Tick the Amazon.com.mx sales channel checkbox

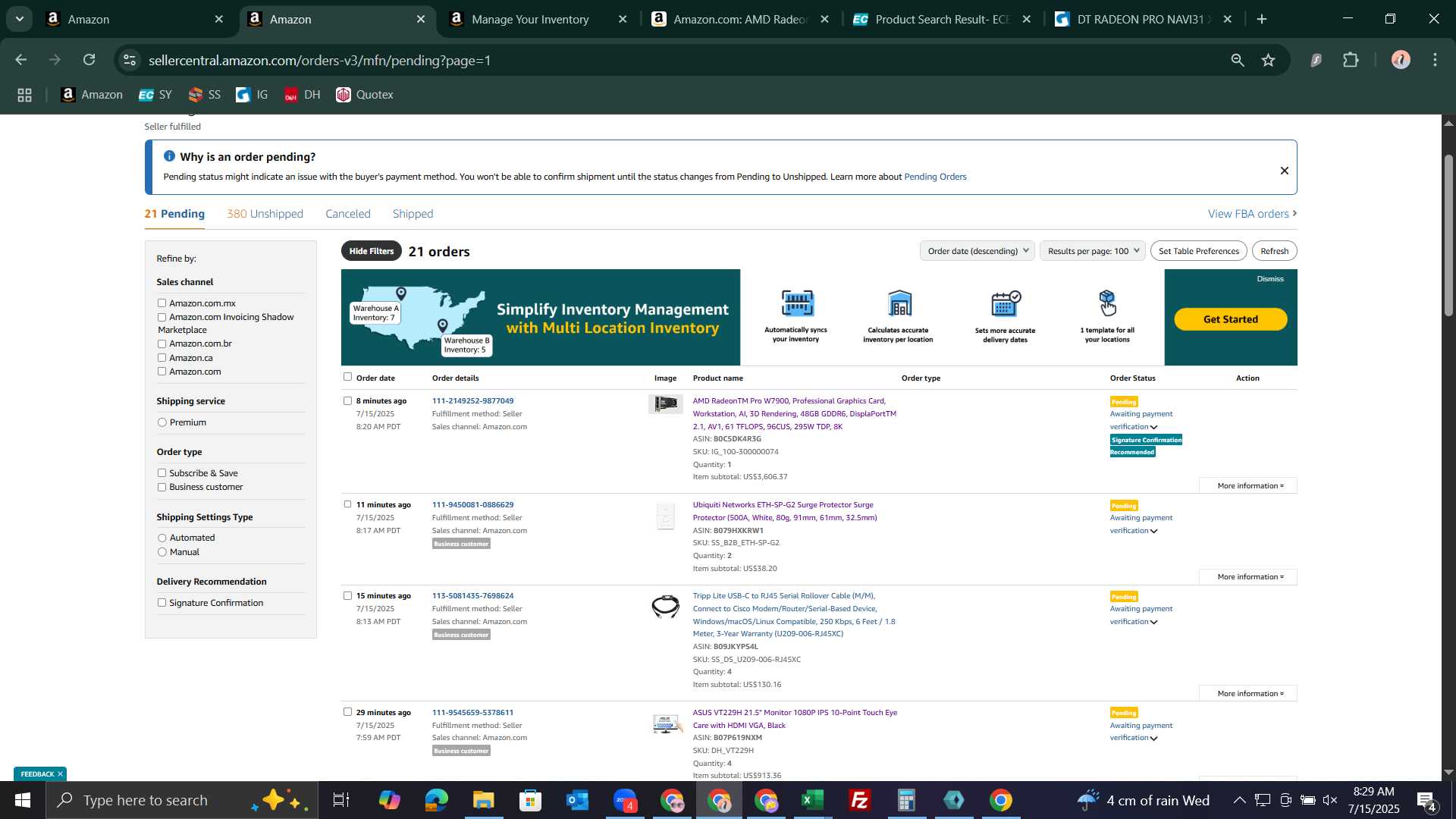coord(162,303)
